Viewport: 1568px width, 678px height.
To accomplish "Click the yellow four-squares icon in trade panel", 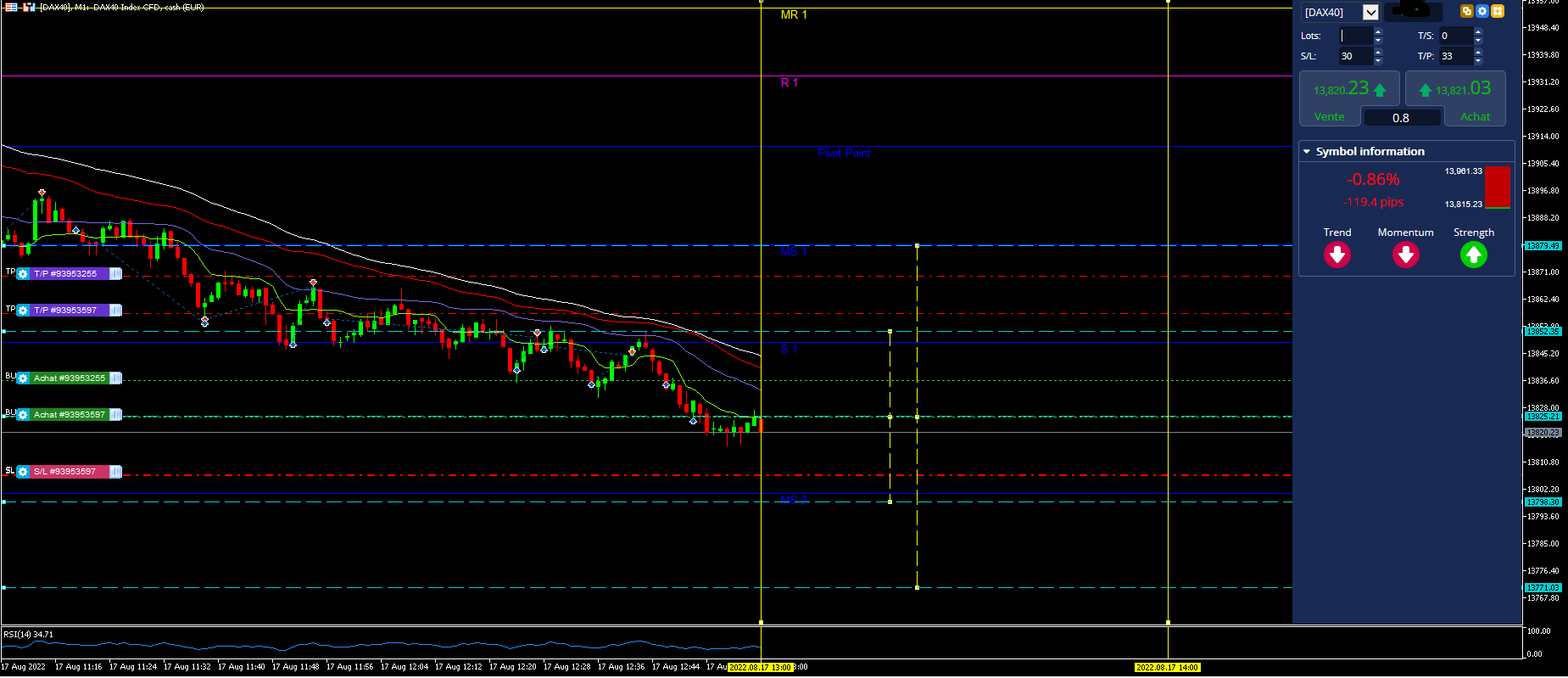I will (1498, 11).
